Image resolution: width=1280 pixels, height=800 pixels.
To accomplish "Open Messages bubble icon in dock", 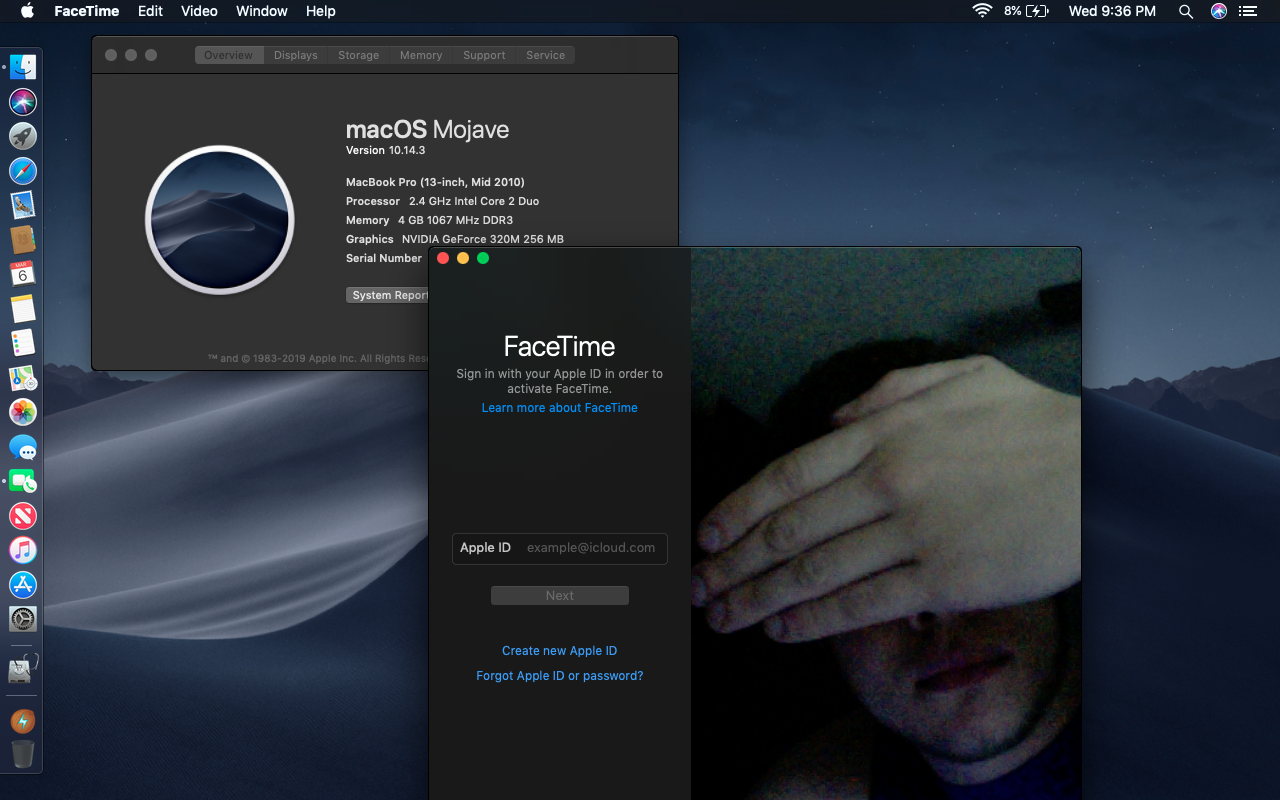I will tap(23, 447).
